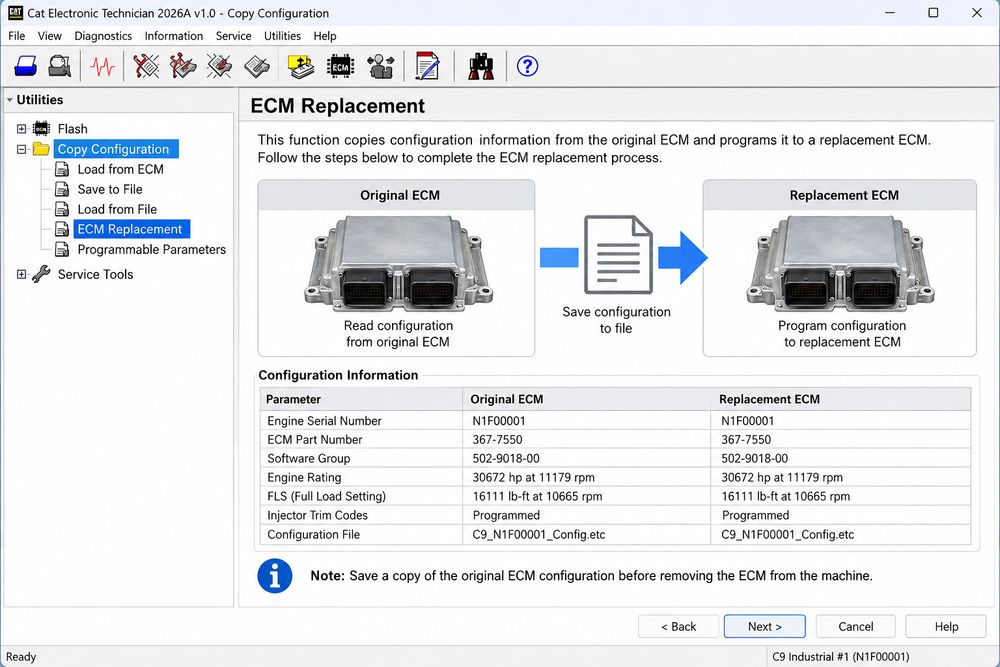Minimize the Cat Electronic Technician window
The height and width of the screenshot is (667, 1000).
[890, 13]
